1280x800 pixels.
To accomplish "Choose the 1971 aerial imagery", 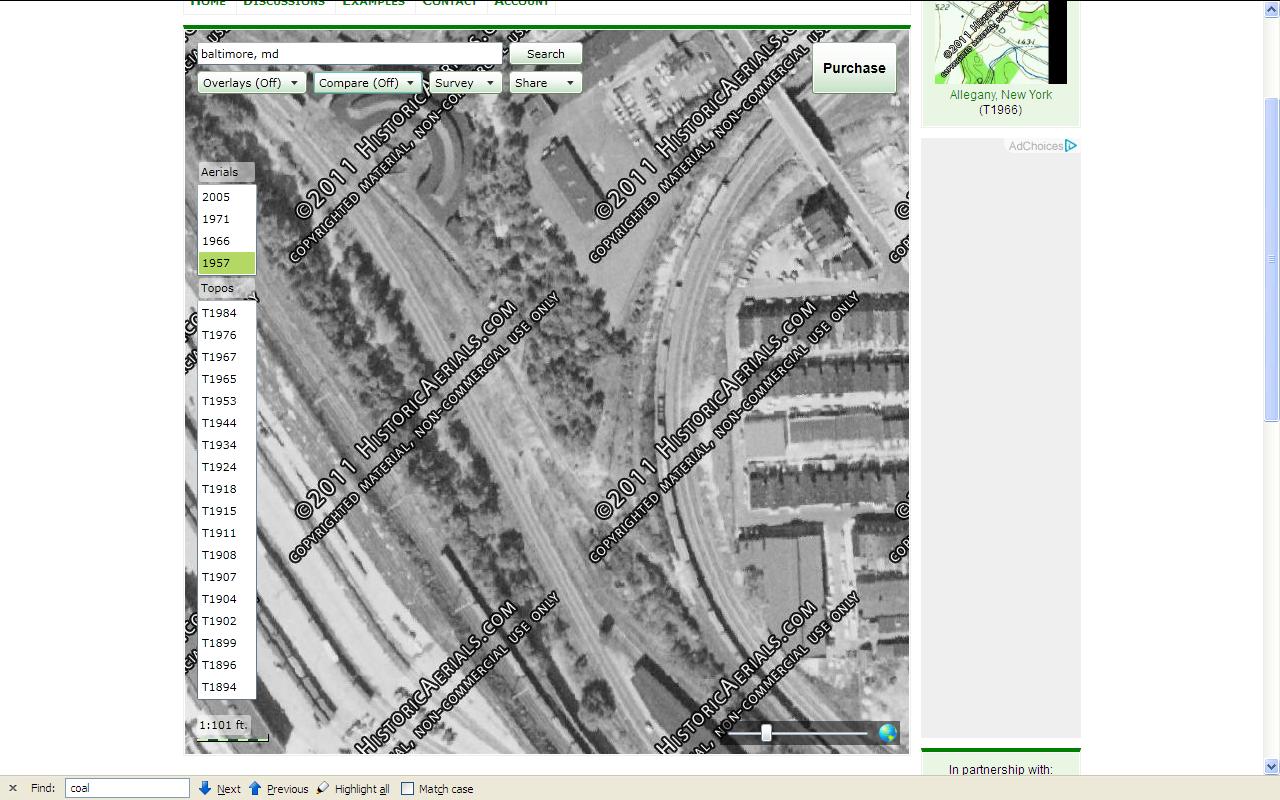I will [217, 219].
